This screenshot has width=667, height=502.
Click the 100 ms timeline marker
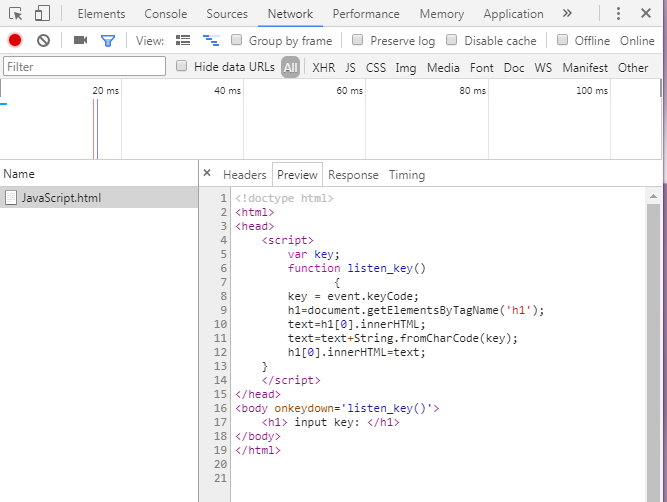click(x=592, y=91)
